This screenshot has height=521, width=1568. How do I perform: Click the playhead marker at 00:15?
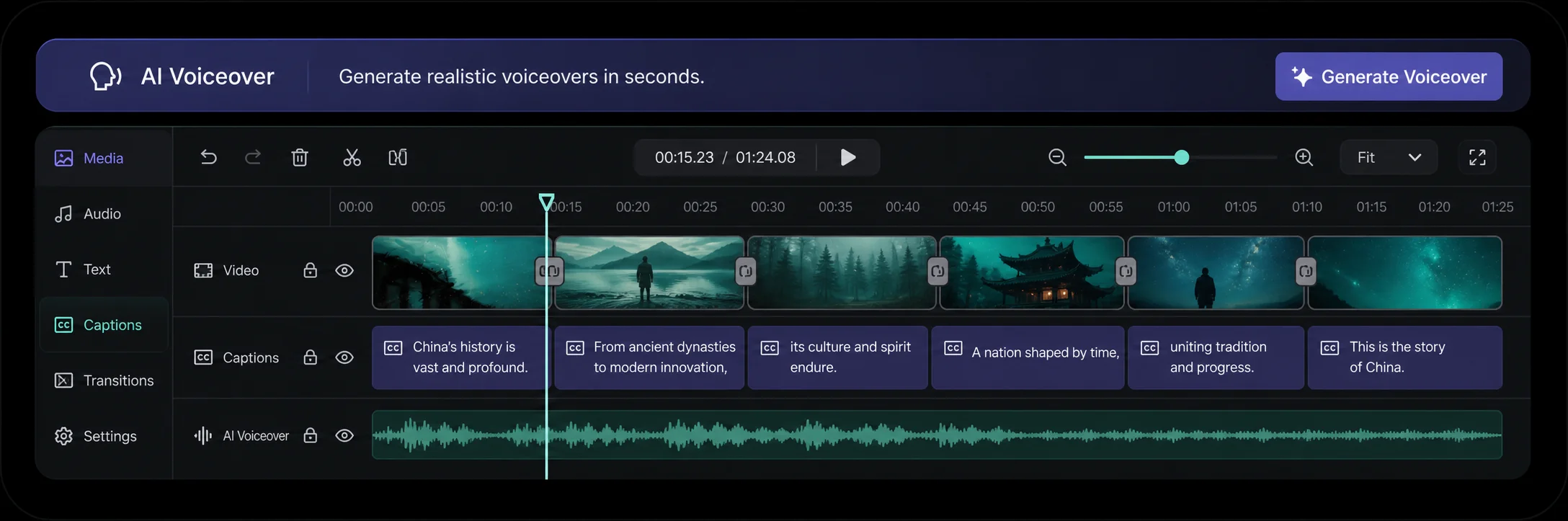coord(547,202)
